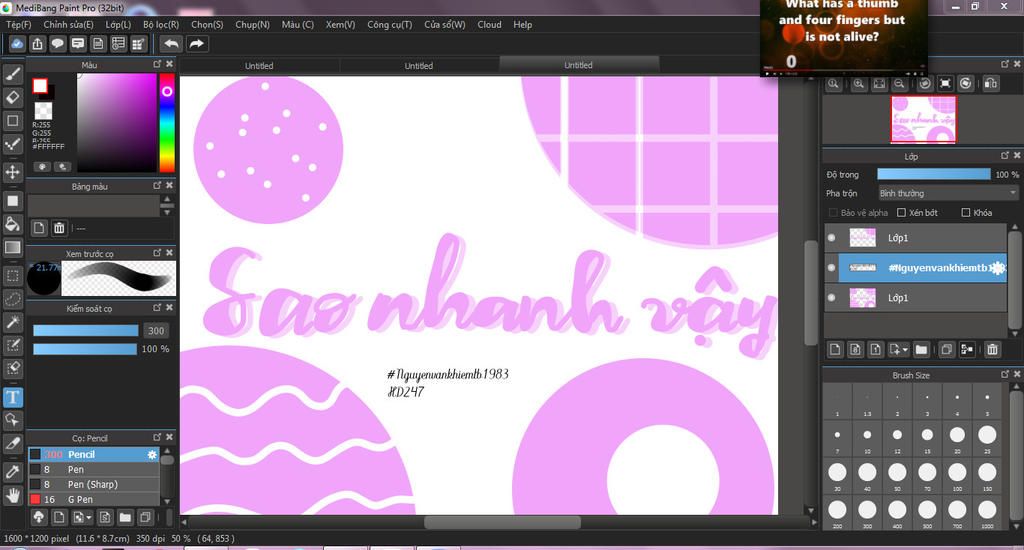Select the Pen (Sharp) brush
This screenshot has height=550, width=1024.
click(93, 484)
